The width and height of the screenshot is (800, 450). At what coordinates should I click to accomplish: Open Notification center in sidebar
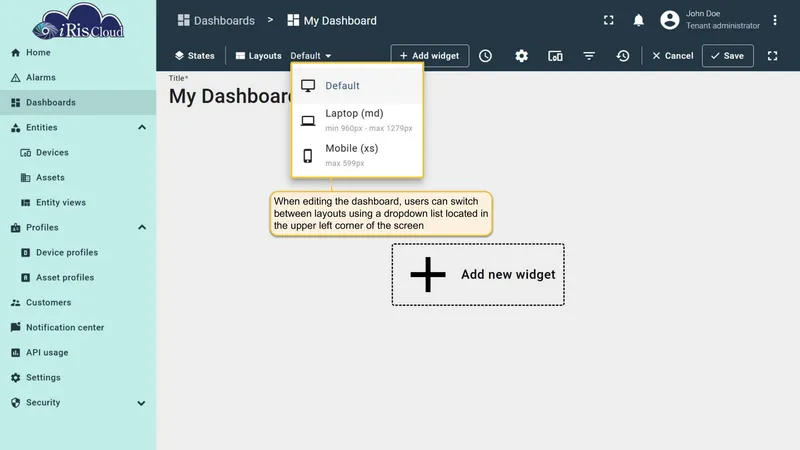(78, 328)
